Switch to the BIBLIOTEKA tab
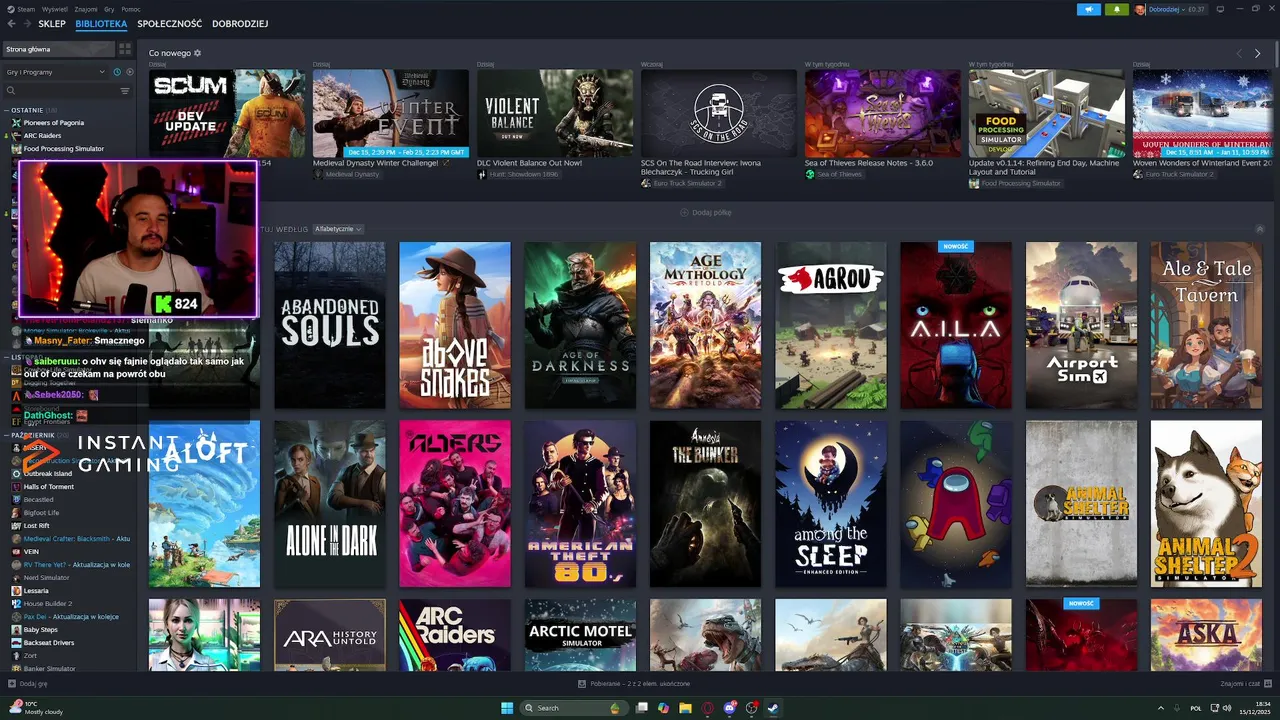 [101, 24]
